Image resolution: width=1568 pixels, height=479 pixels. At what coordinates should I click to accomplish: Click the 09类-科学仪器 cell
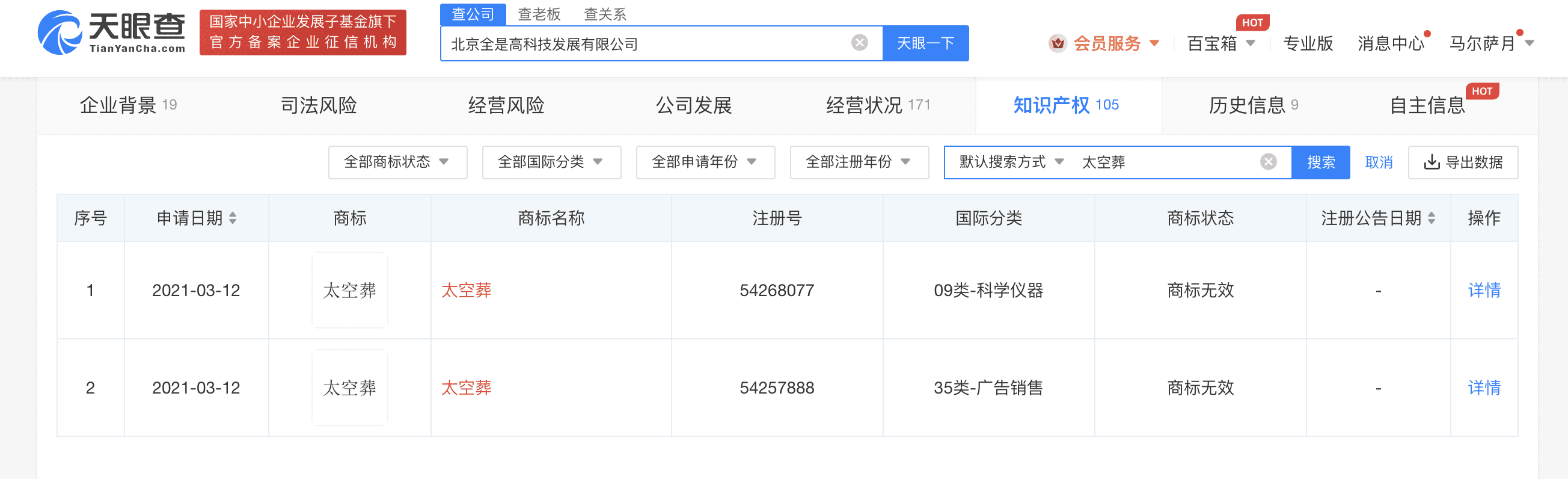pyautogui.click(x=988, y=290)
